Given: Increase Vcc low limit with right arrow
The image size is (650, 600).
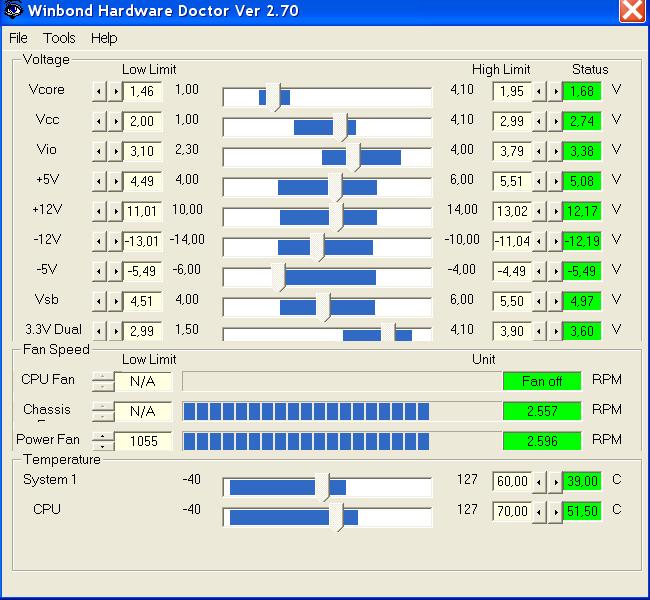Looking at the screenshot, I should point(116,121).
